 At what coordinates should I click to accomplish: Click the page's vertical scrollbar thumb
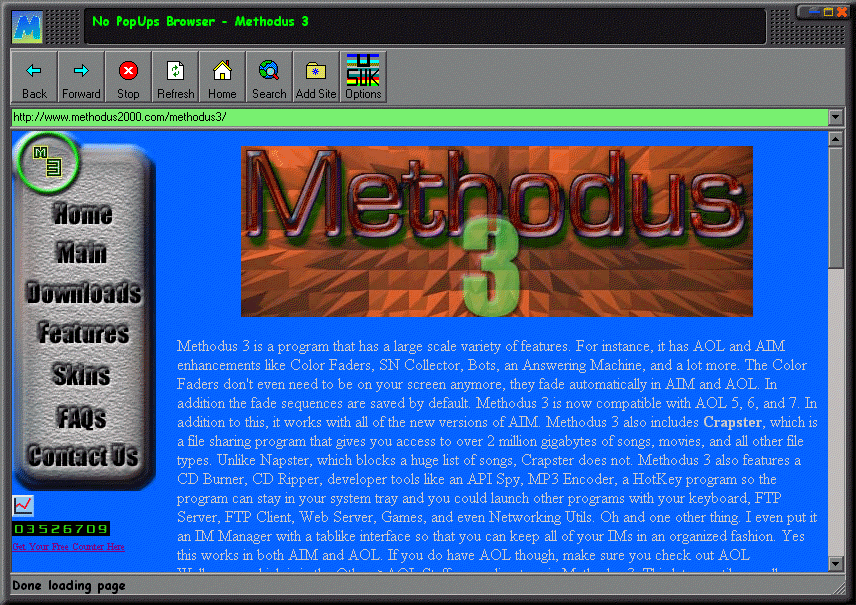coord(836,207)
